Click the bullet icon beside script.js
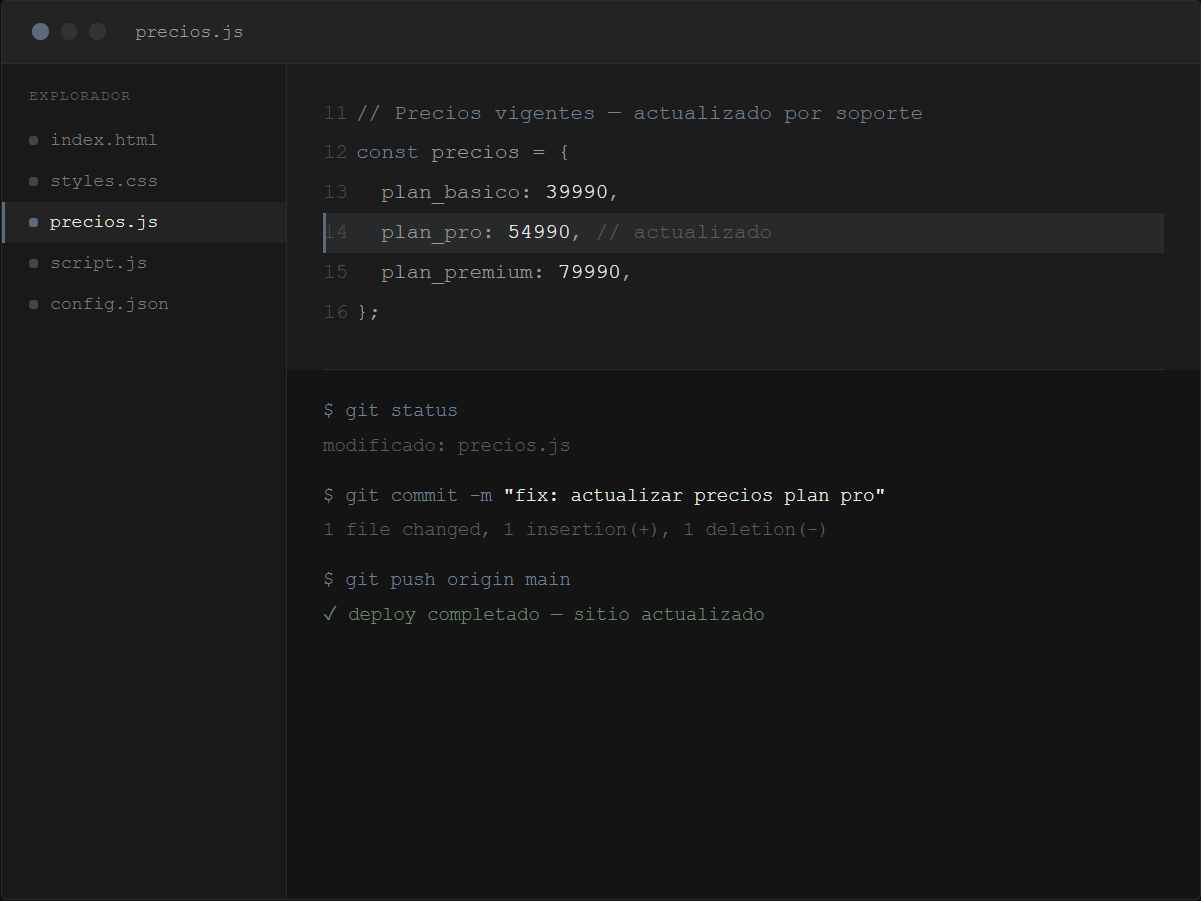 pyautogui.click(x=34, y=264)
